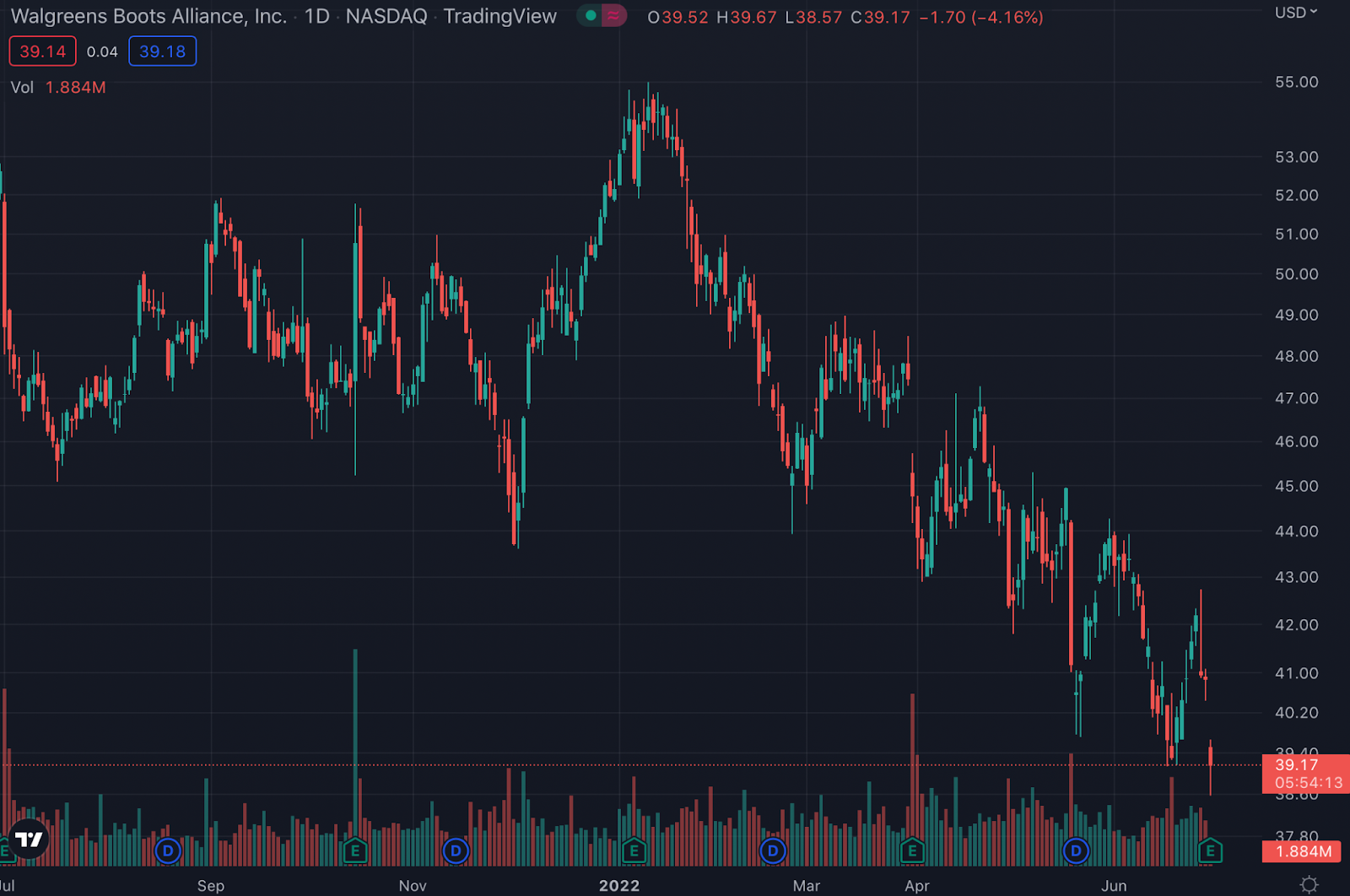Open the USD currency dropdown
The image size is (1350, 896).
pos(1296,13)
